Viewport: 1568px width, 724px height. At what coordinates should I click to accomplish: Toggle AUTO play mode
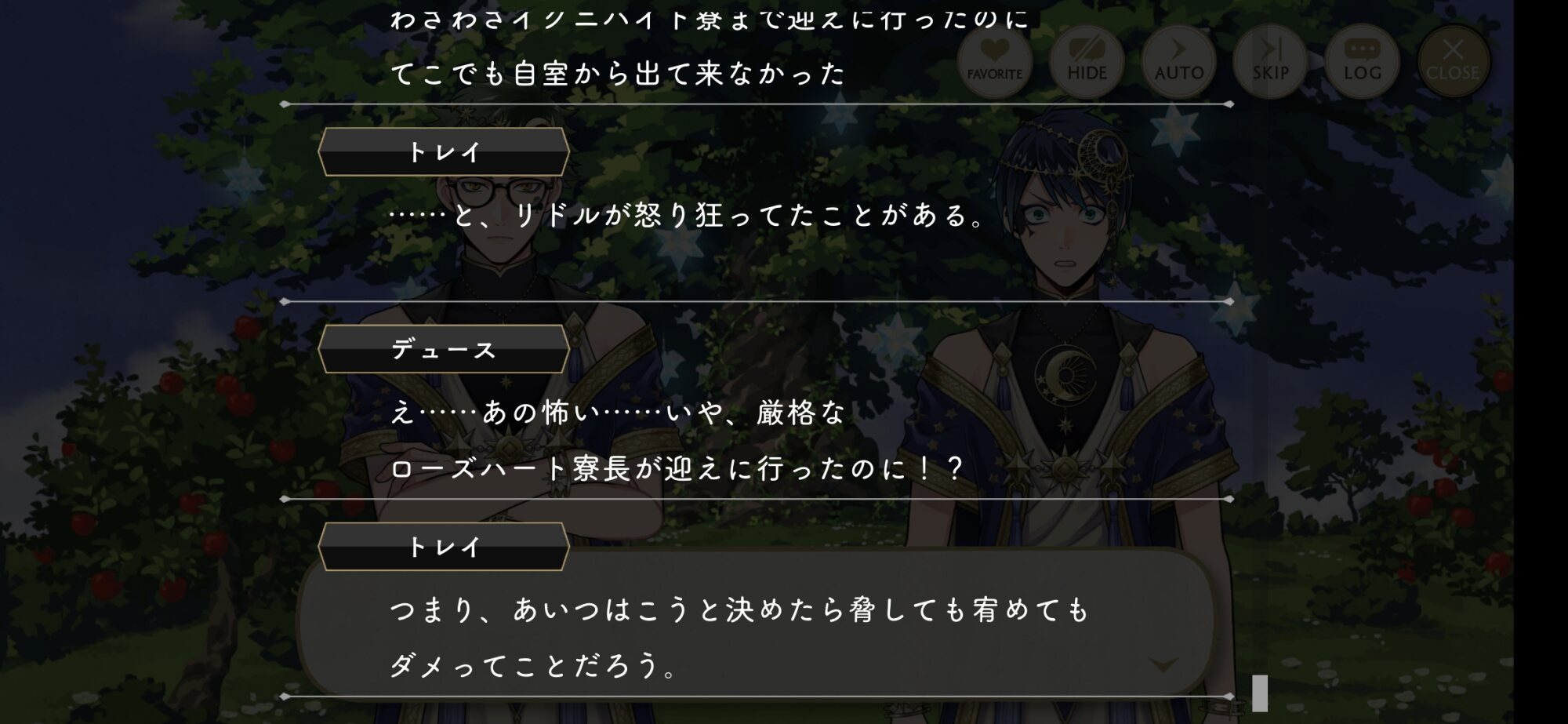(1178, 60)
